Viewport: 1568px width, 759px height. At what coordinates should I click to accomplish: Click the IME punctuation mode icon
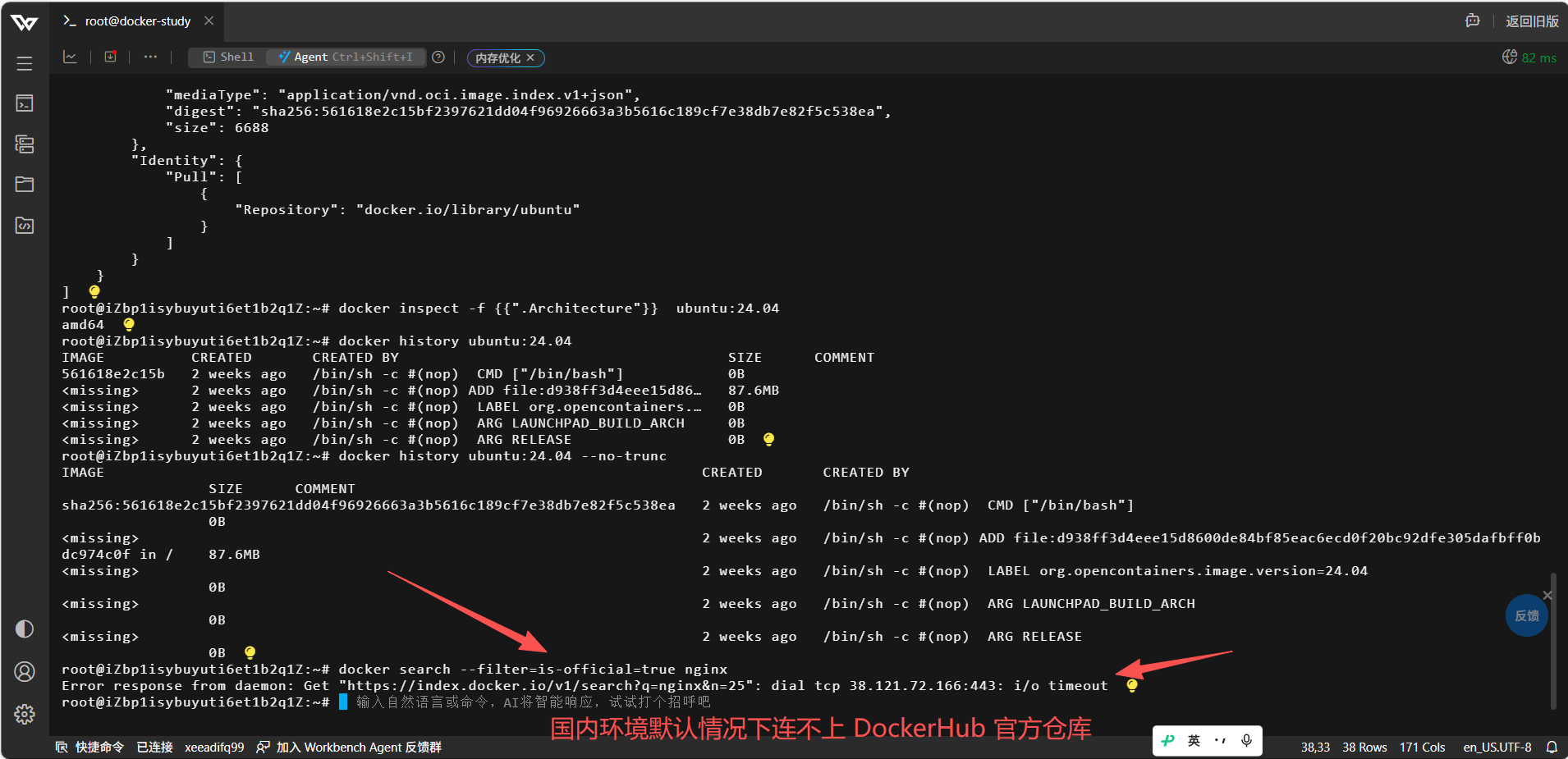(x=1220, y=740)
